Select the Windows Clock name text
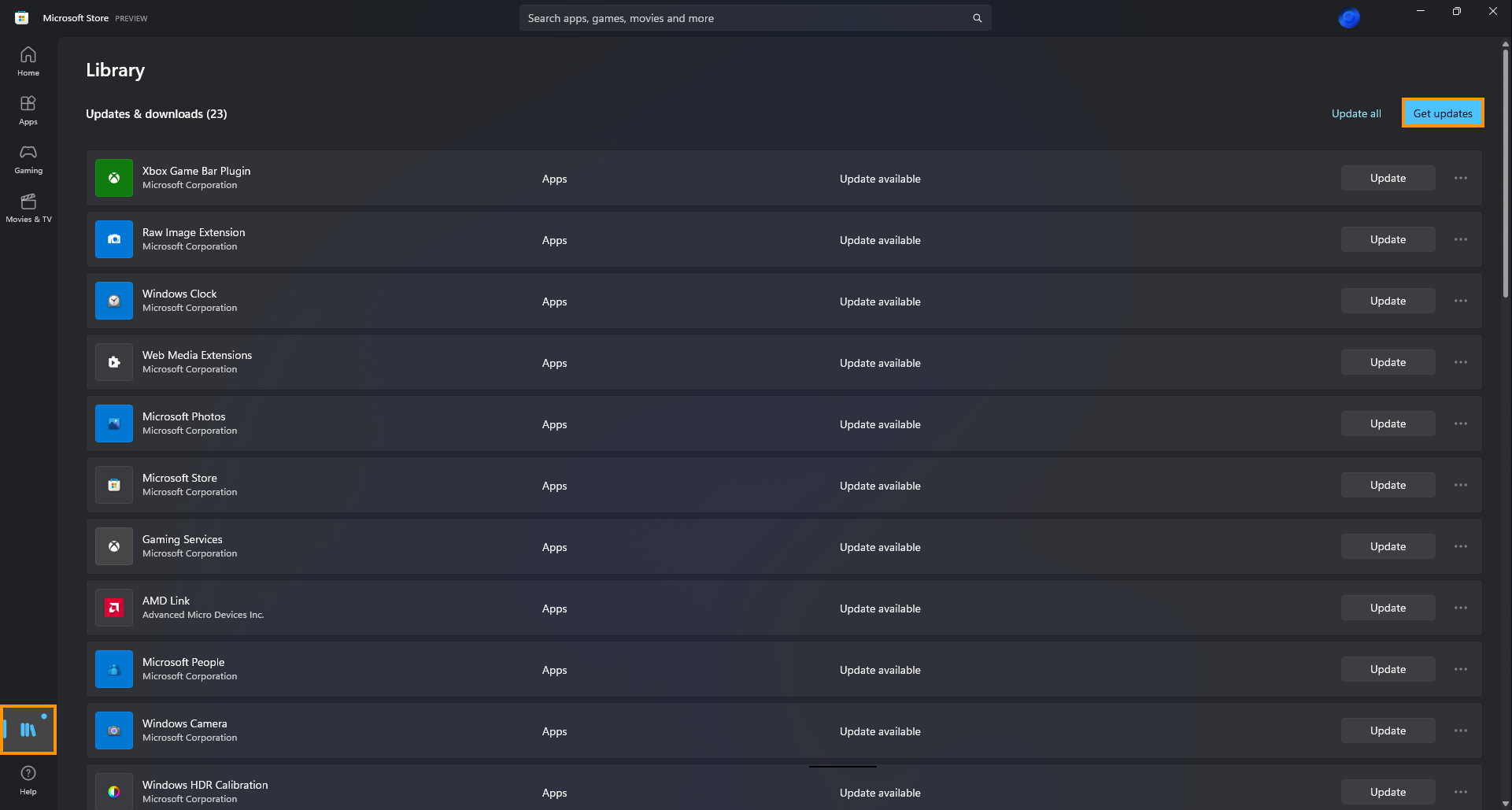 179,294
